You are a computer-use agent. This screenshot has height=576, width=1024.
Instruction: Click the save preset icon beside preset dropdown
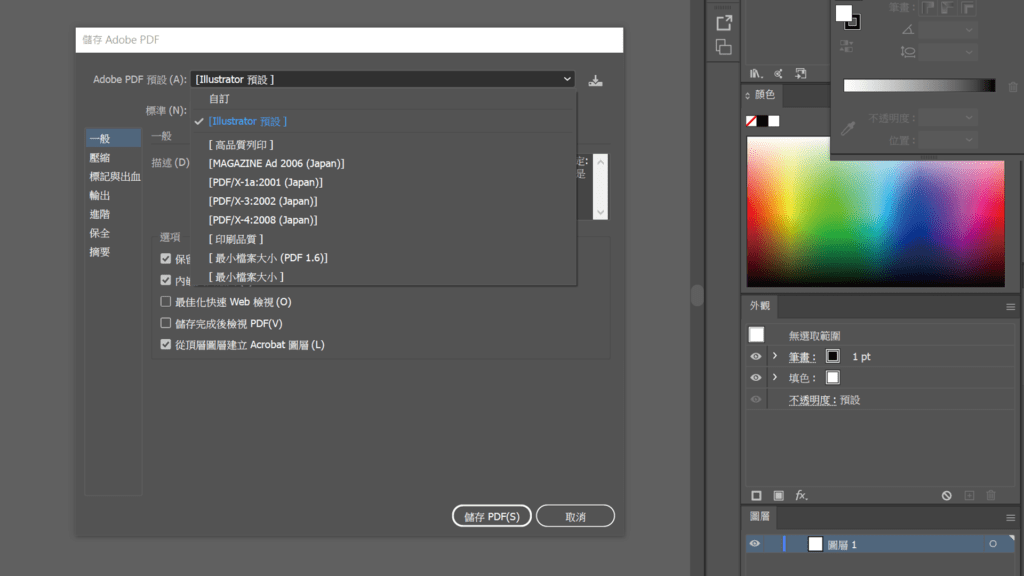click(596, 80)
